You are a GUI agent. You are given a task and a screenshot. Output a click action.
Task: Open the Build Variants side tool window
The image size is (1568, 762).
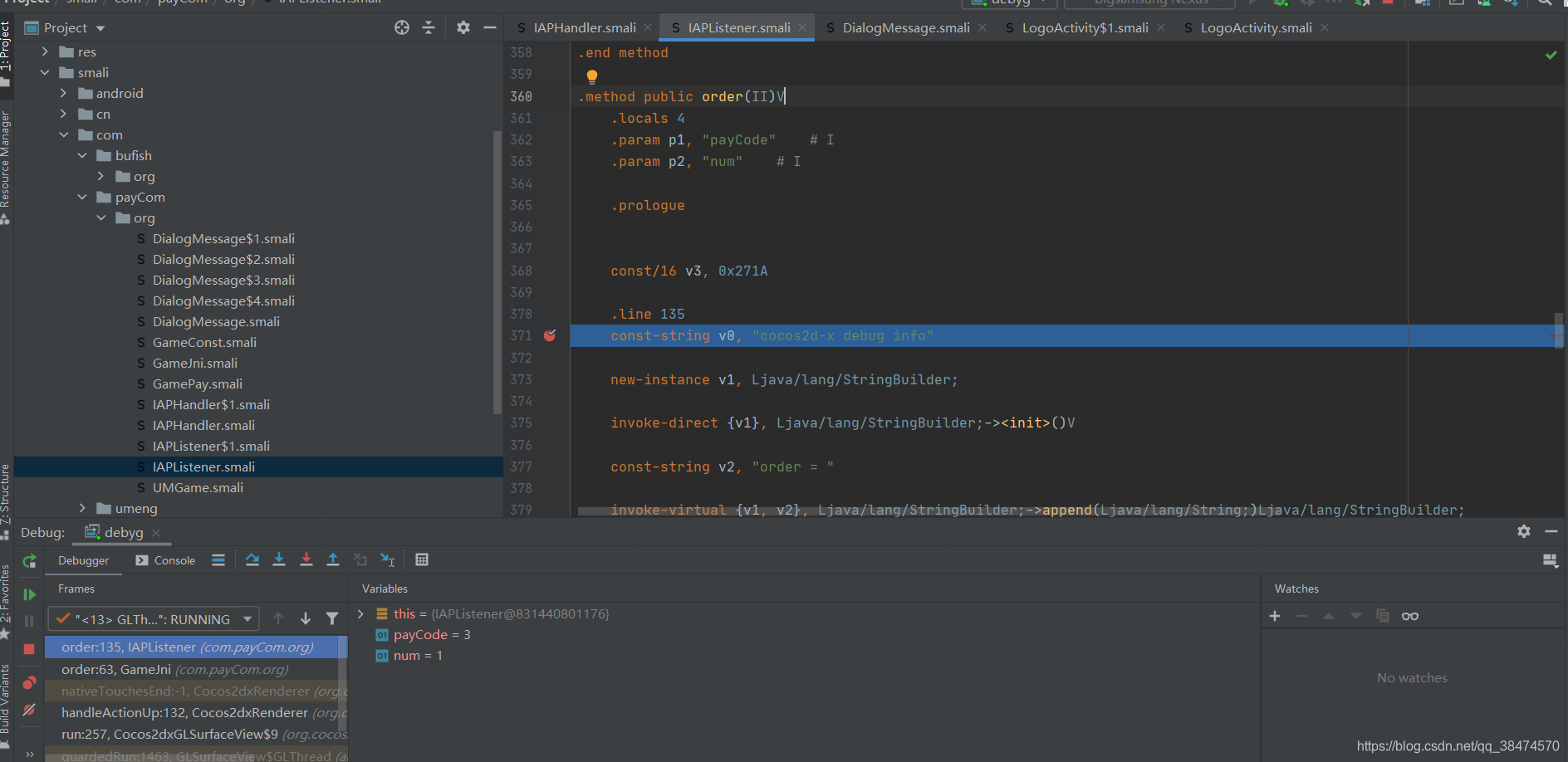6,706
